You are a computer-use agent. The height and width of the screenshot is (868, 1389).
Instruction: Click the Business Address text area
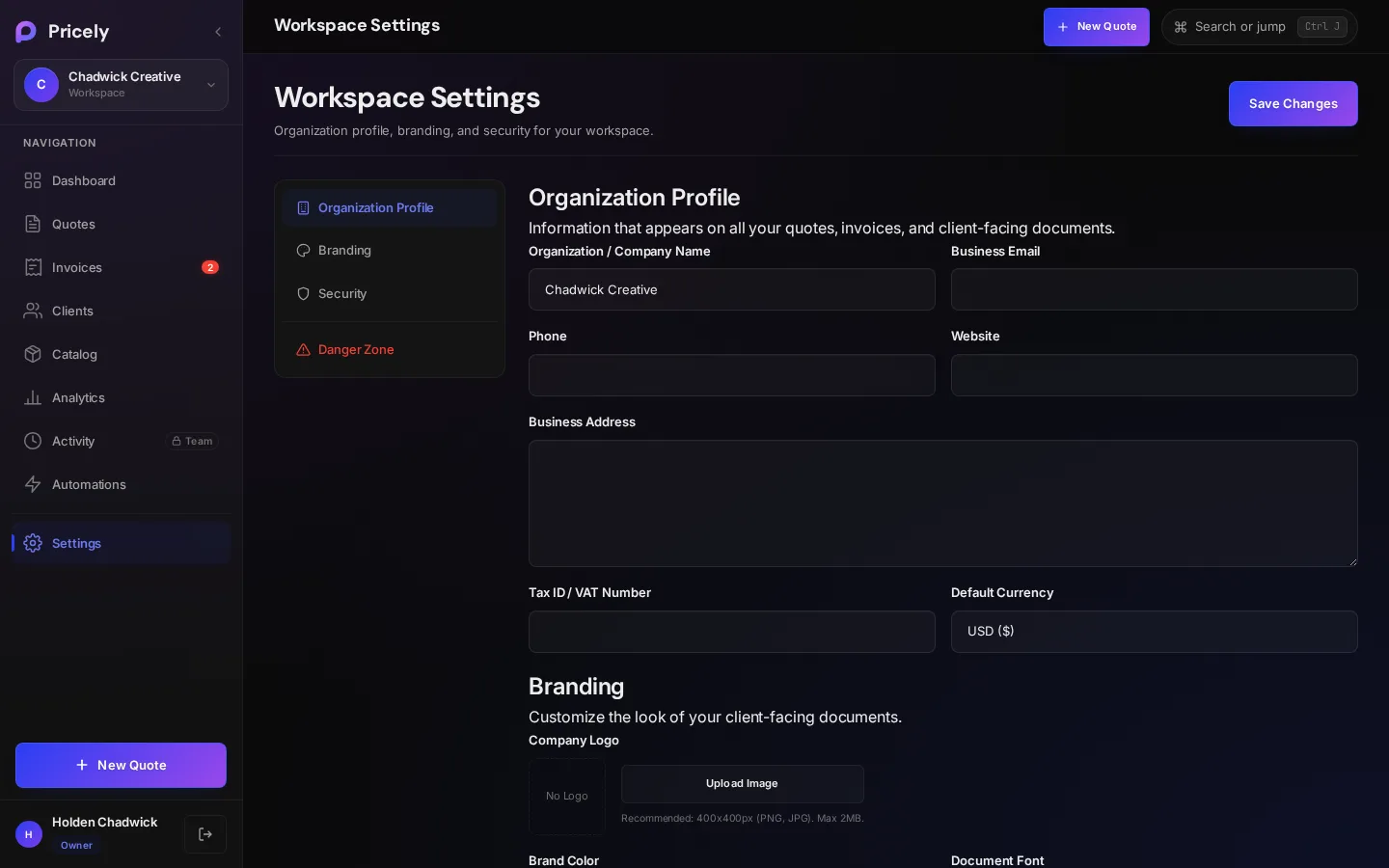[x=942, y=503]
